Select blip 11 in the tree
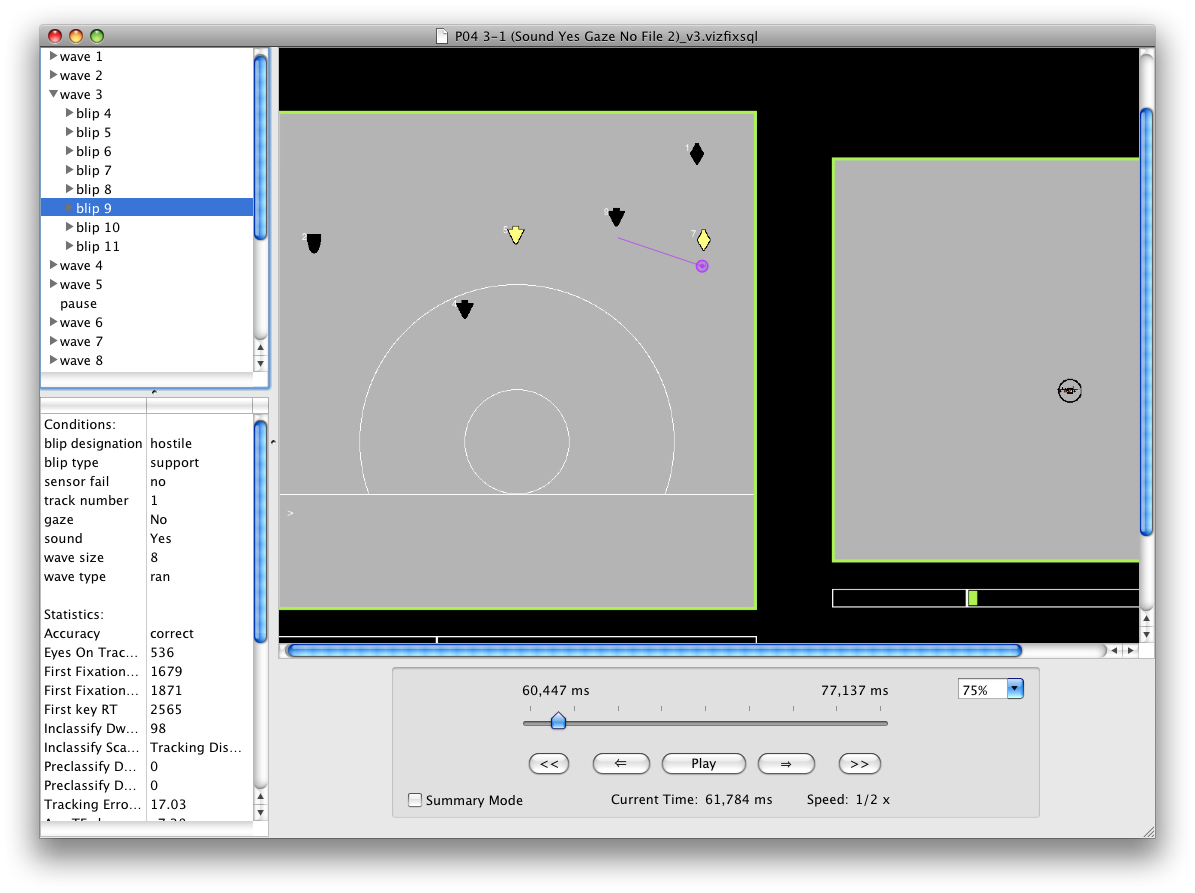This screenshot has height=893, width=1195. (98, 246)
